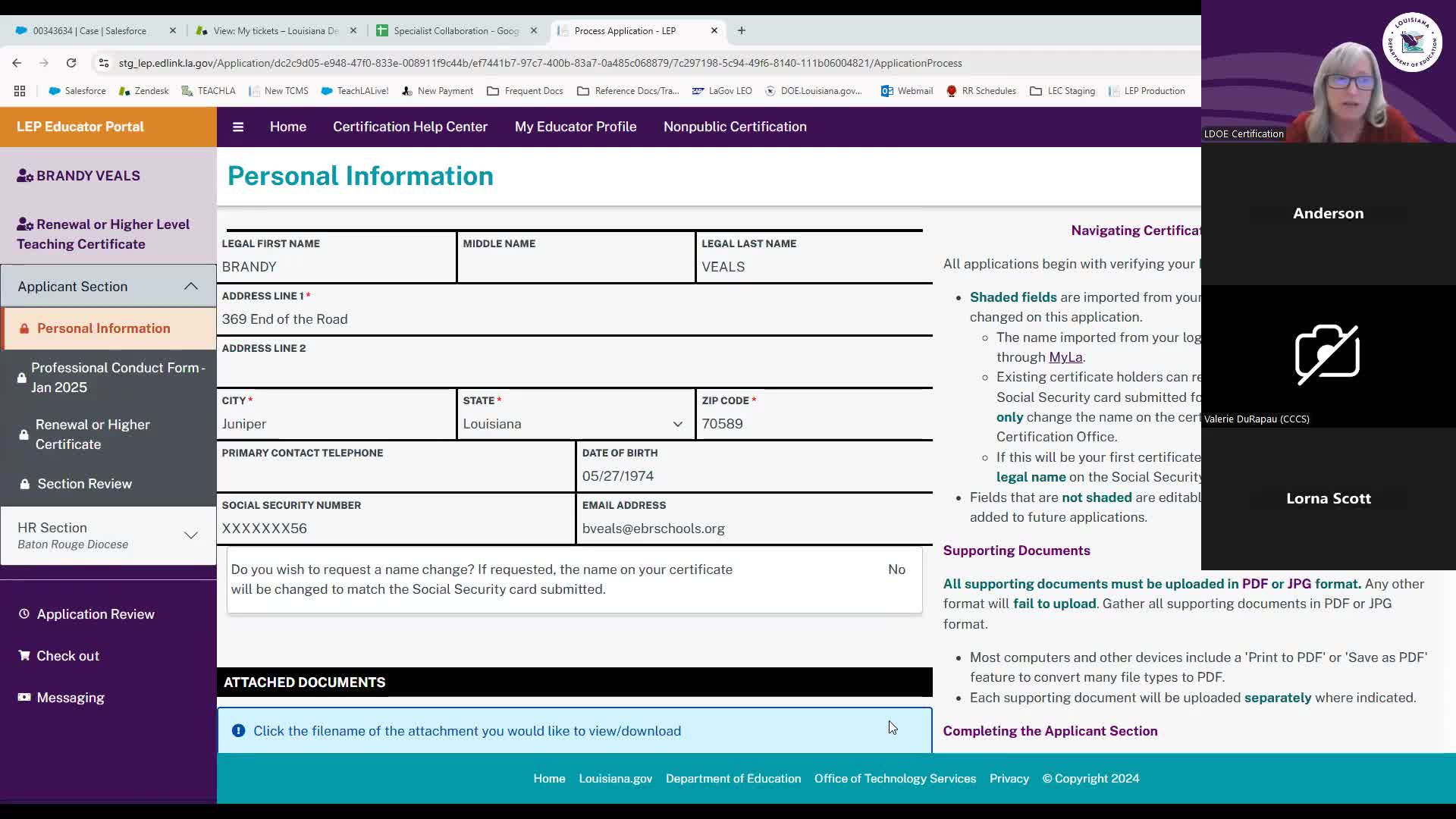This screenshot has width=1456, height=819.
Task: Open the Zendesk bookmark
Action: coord(143,90)
